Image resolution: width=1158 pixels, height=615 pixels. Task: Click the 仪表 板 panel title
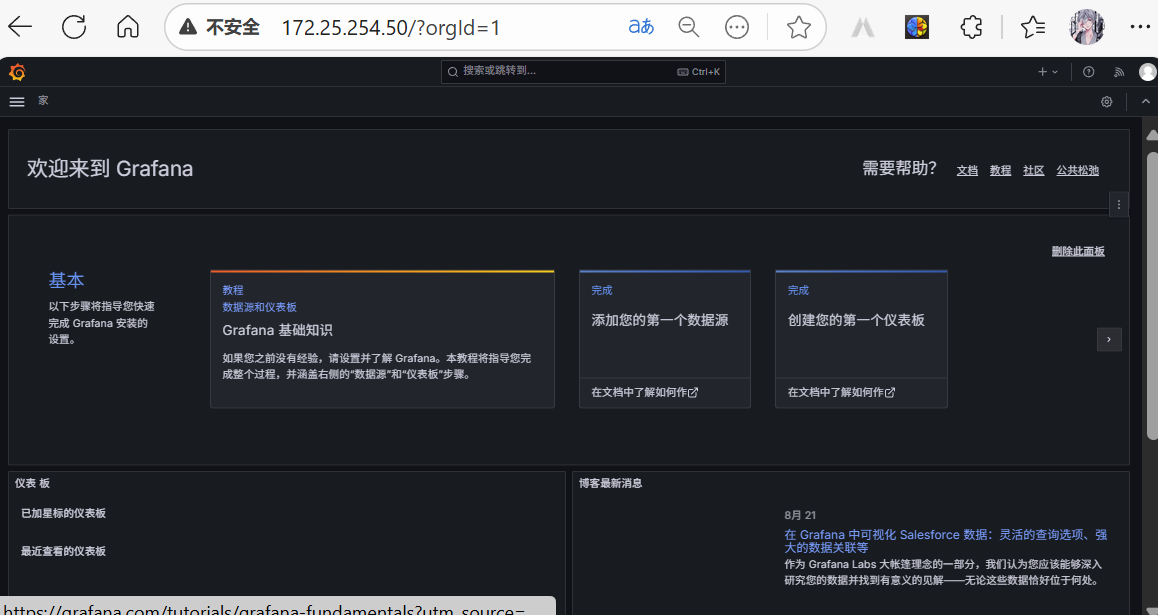(32, 483)
